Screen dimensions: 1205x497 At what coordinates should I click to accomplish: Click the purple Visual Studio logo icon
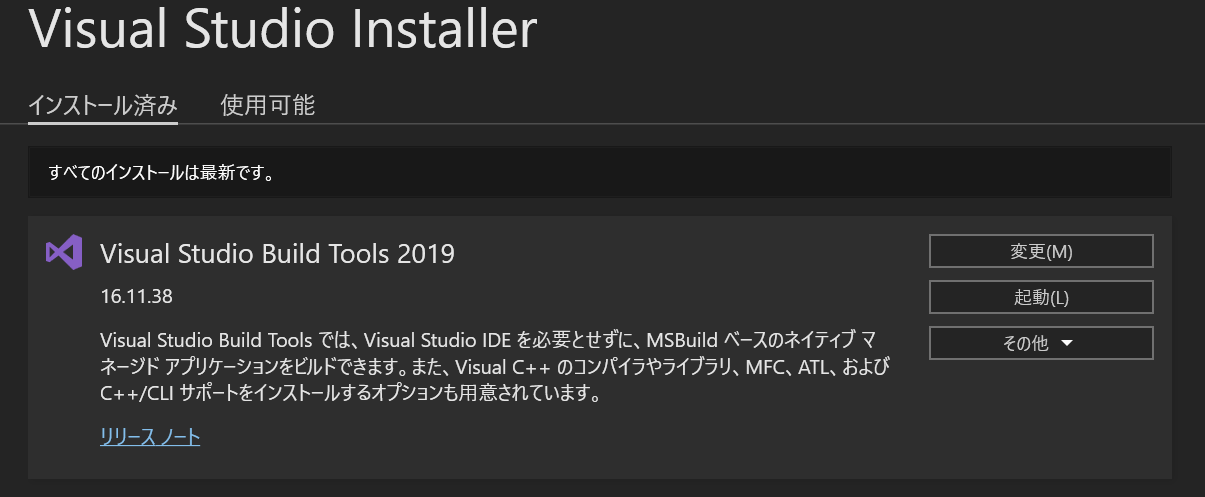pos(63,253)
